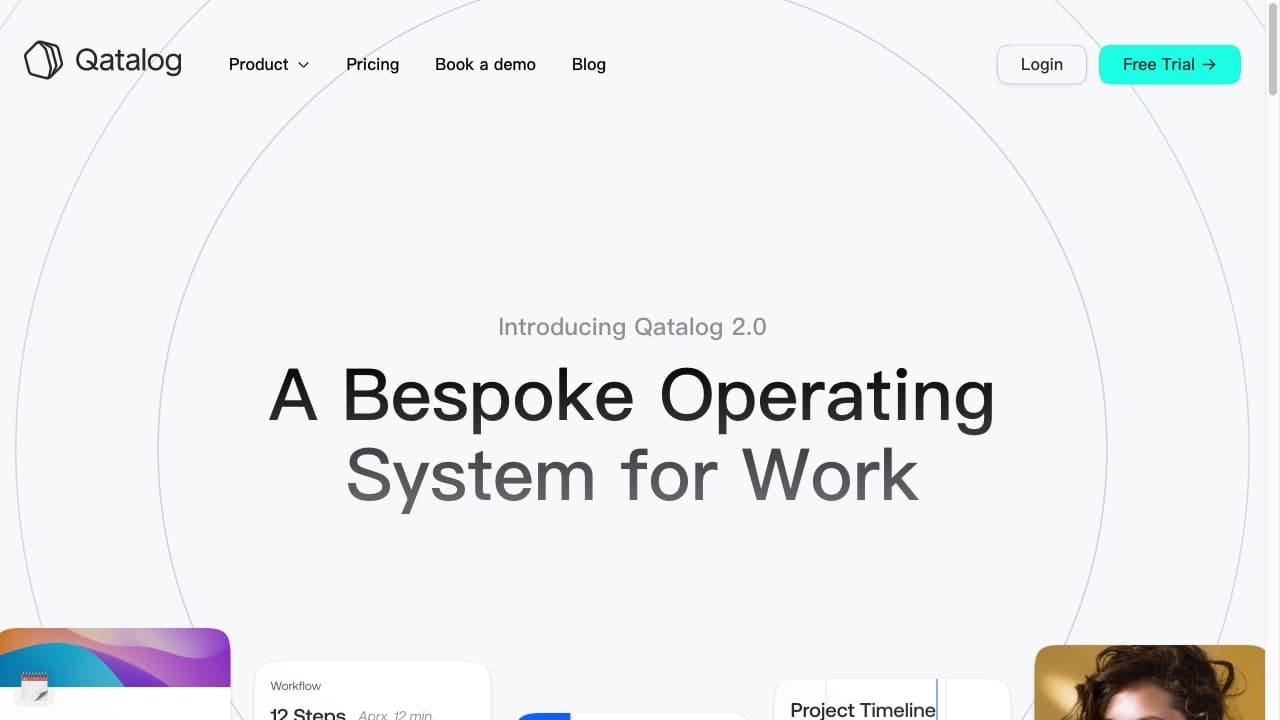Expand the Product navigation chevron
1280x720 pixels.
[x=303, y=65]
